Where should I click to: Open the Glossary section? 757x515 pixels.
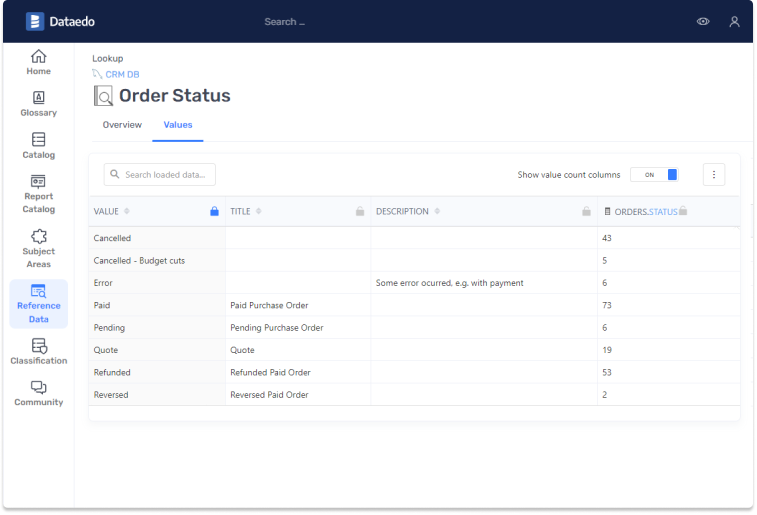pos(39,104)
